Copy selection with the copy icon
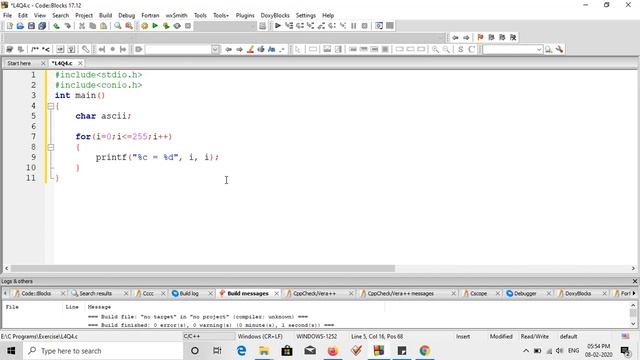 click(x=93, y=26)
